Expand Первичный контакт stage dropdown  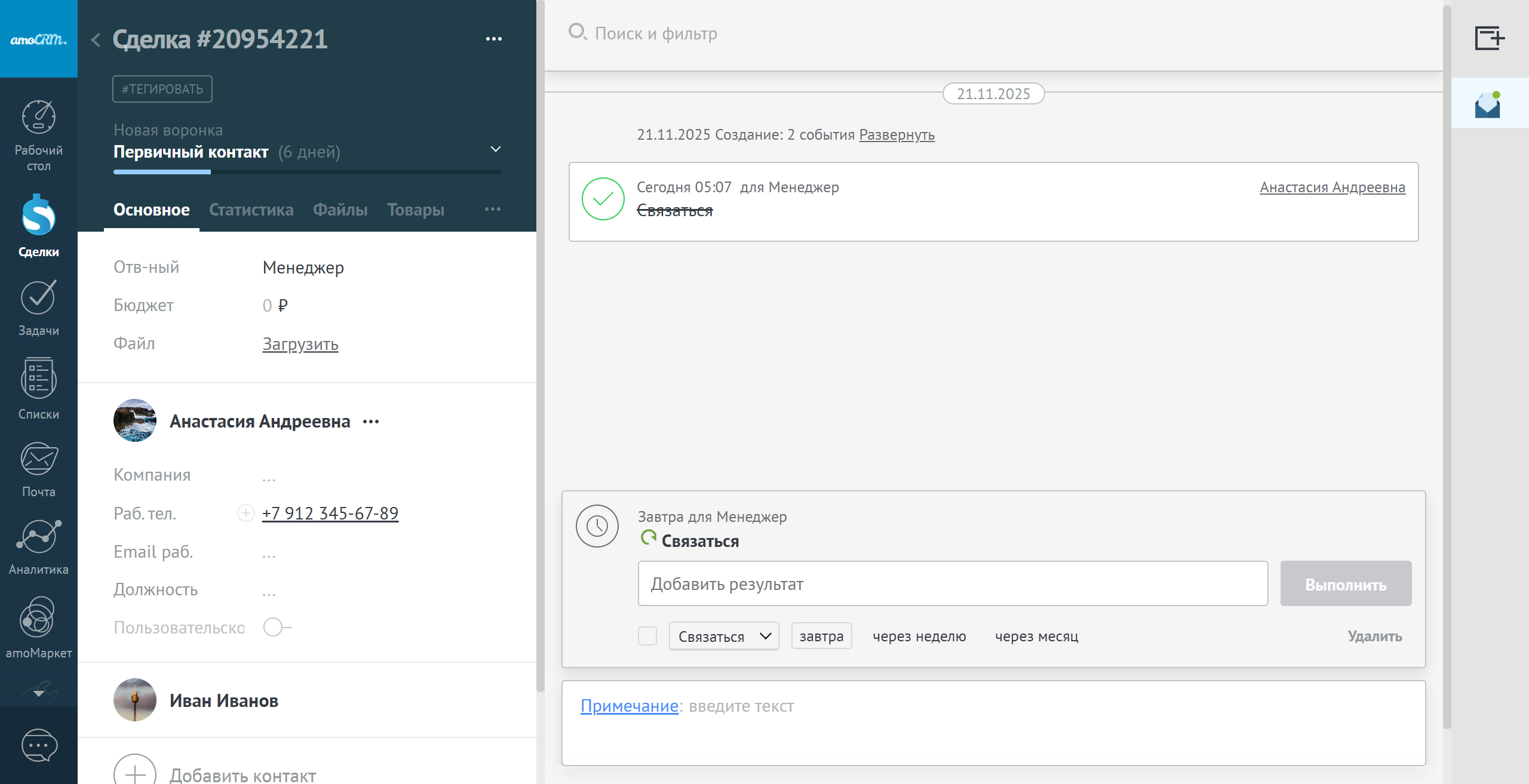click(495, 149)
